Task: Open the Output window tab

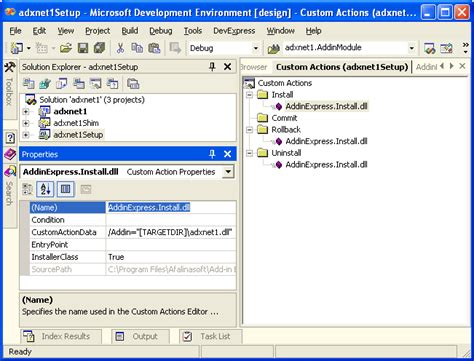Action: [140, 336]
